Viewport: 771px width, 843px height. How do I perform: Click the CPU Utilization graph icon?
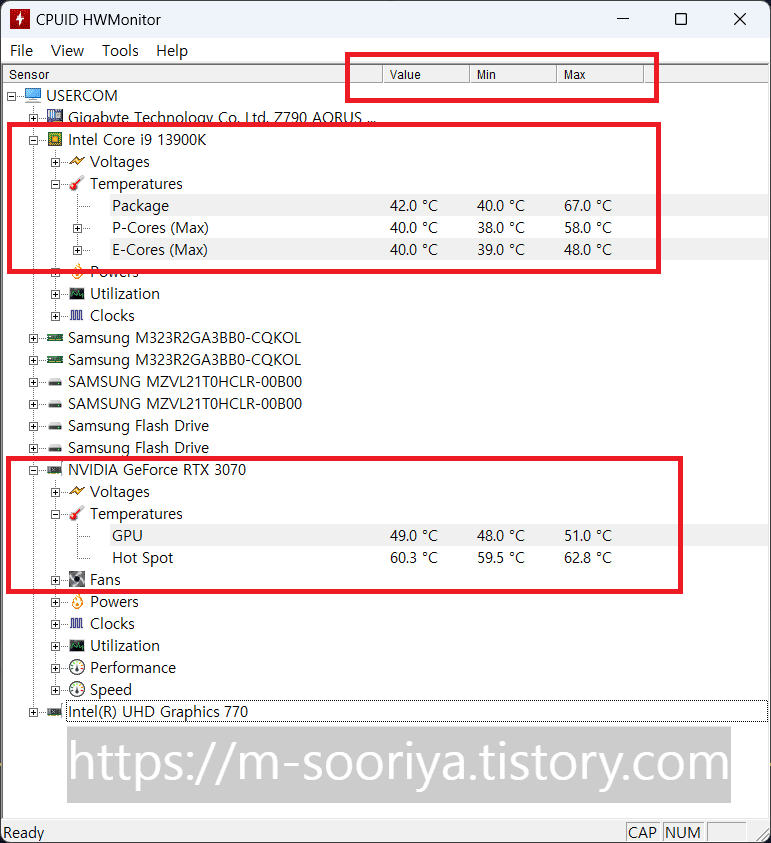point(77,294)
